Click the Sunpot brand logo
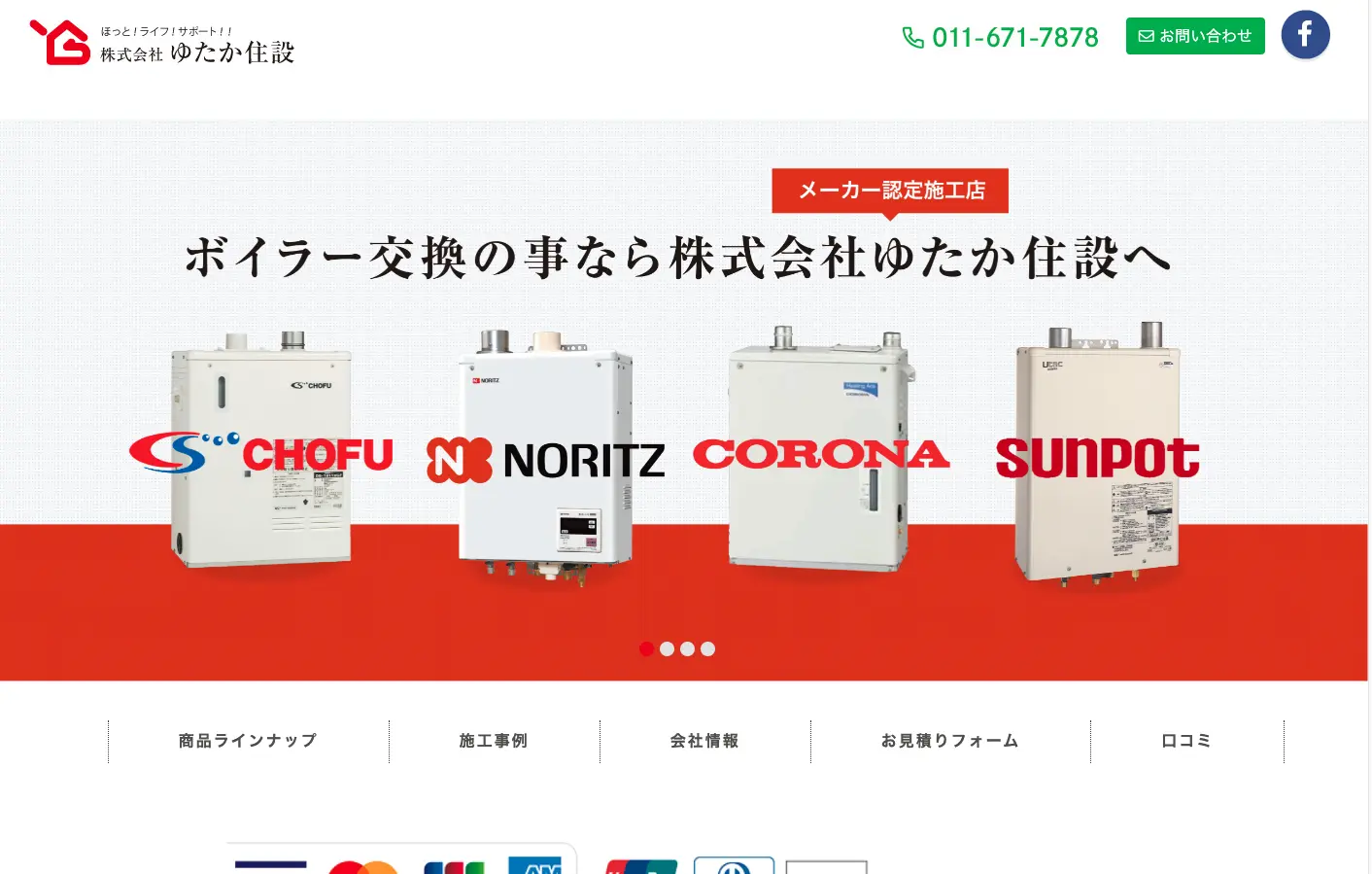The height and width of the screenshot is (874, 1372). point(1098,457)
